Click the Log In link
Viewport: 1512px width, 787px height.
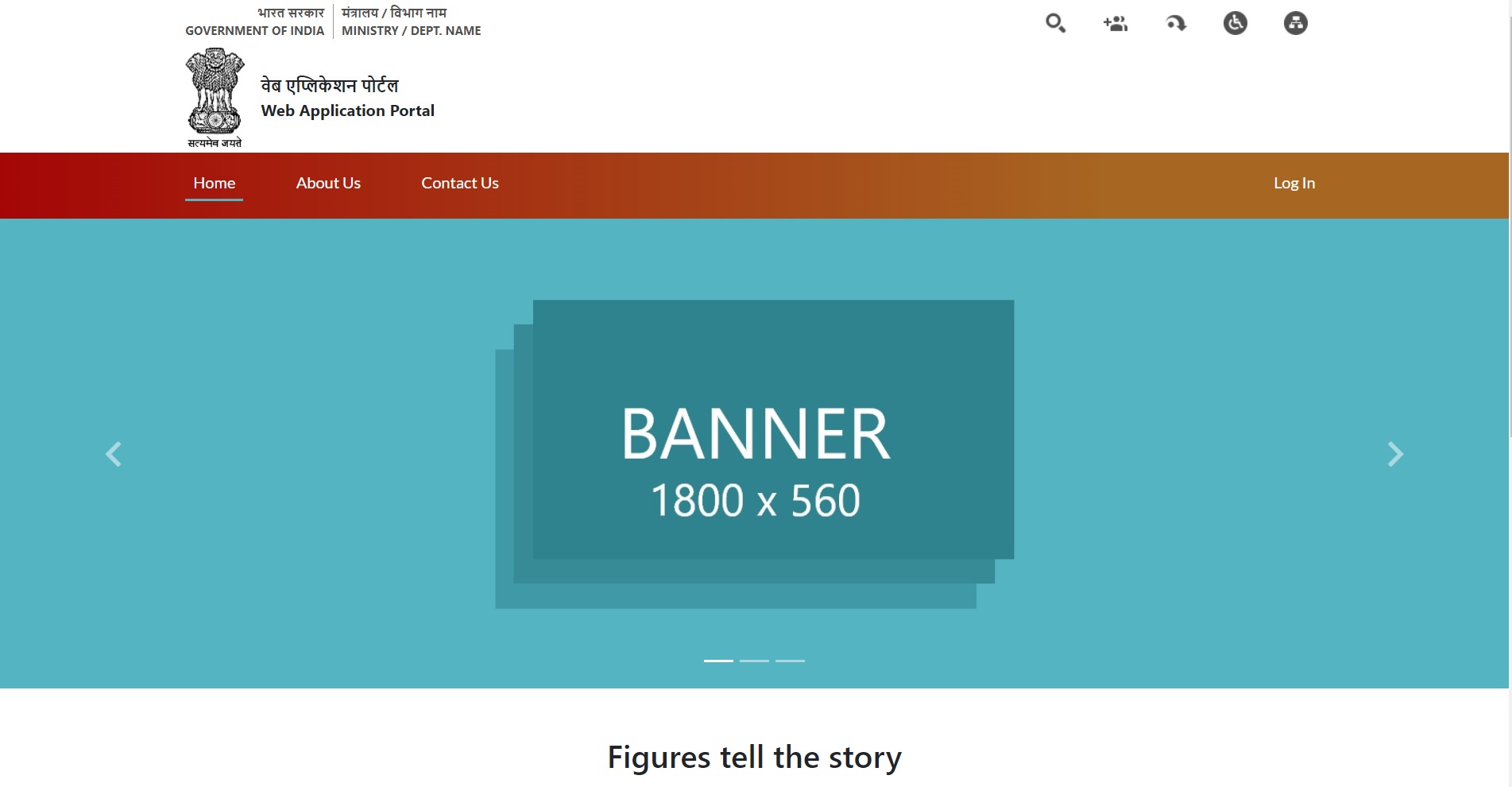tap(1294, 183)
